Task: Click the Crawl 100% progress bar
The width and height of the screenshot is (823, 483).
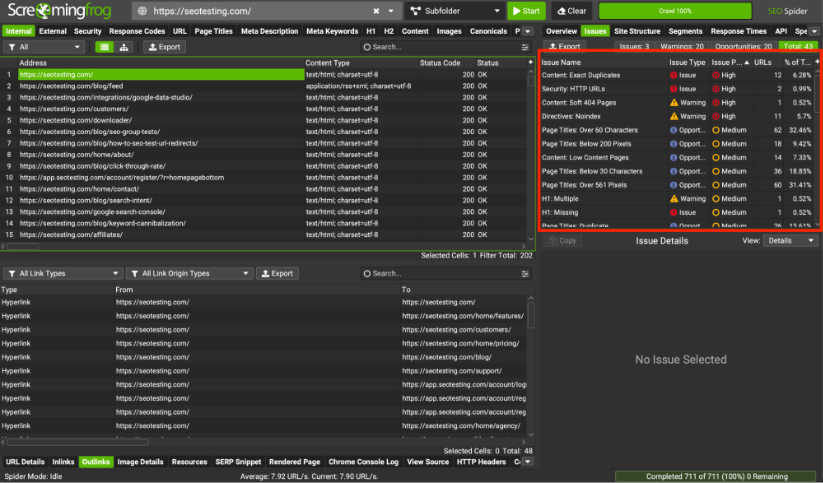Action: coord(676,11)
